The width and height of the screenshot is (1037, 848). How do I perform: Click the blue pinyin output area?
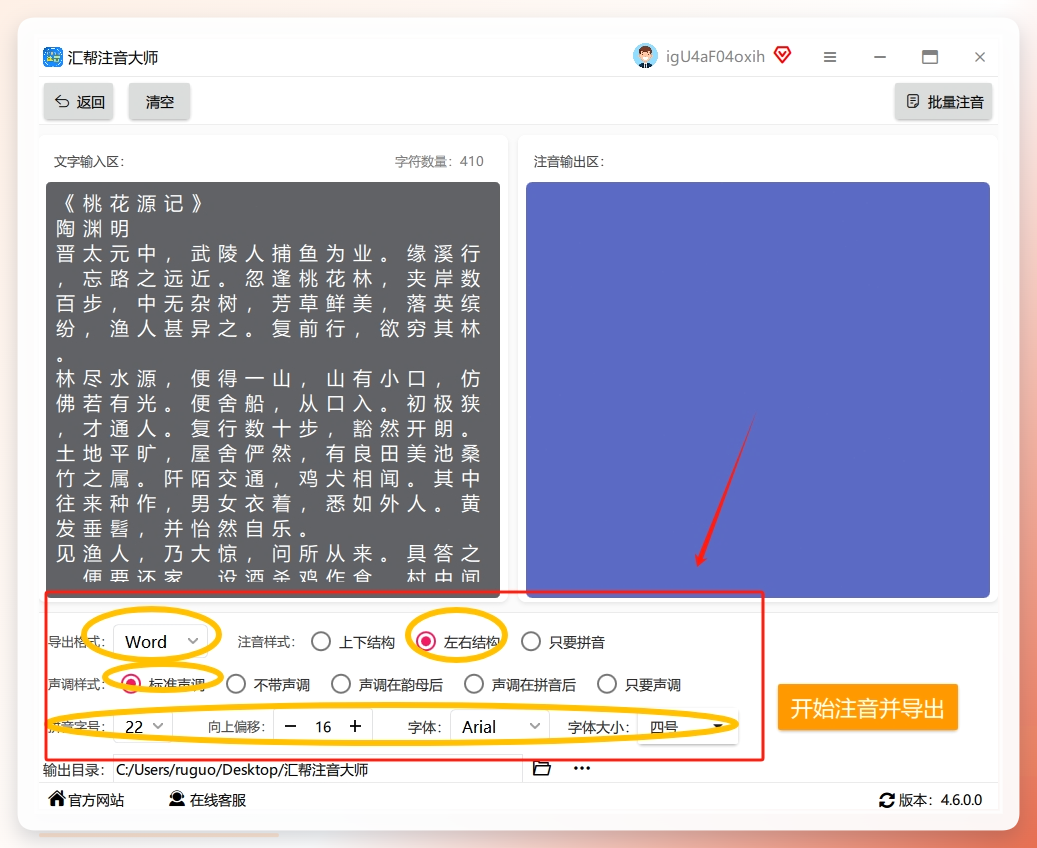click(x=758, y=390)
